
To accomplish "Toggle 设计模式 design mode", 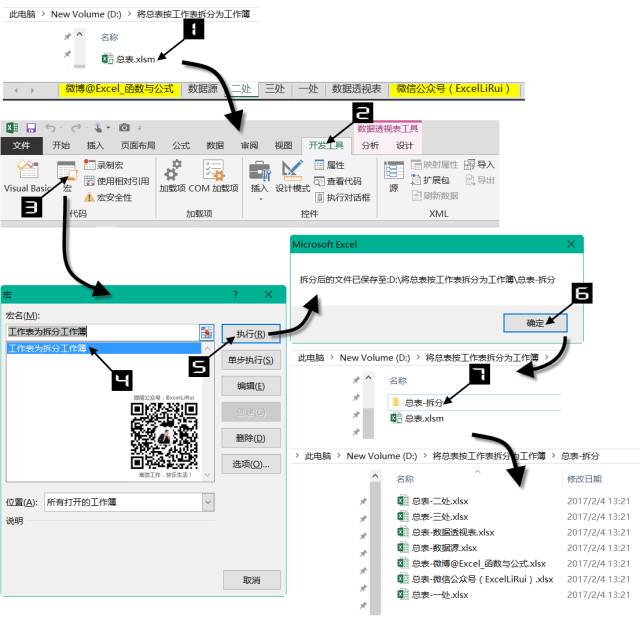I will [x=293, y=176].
